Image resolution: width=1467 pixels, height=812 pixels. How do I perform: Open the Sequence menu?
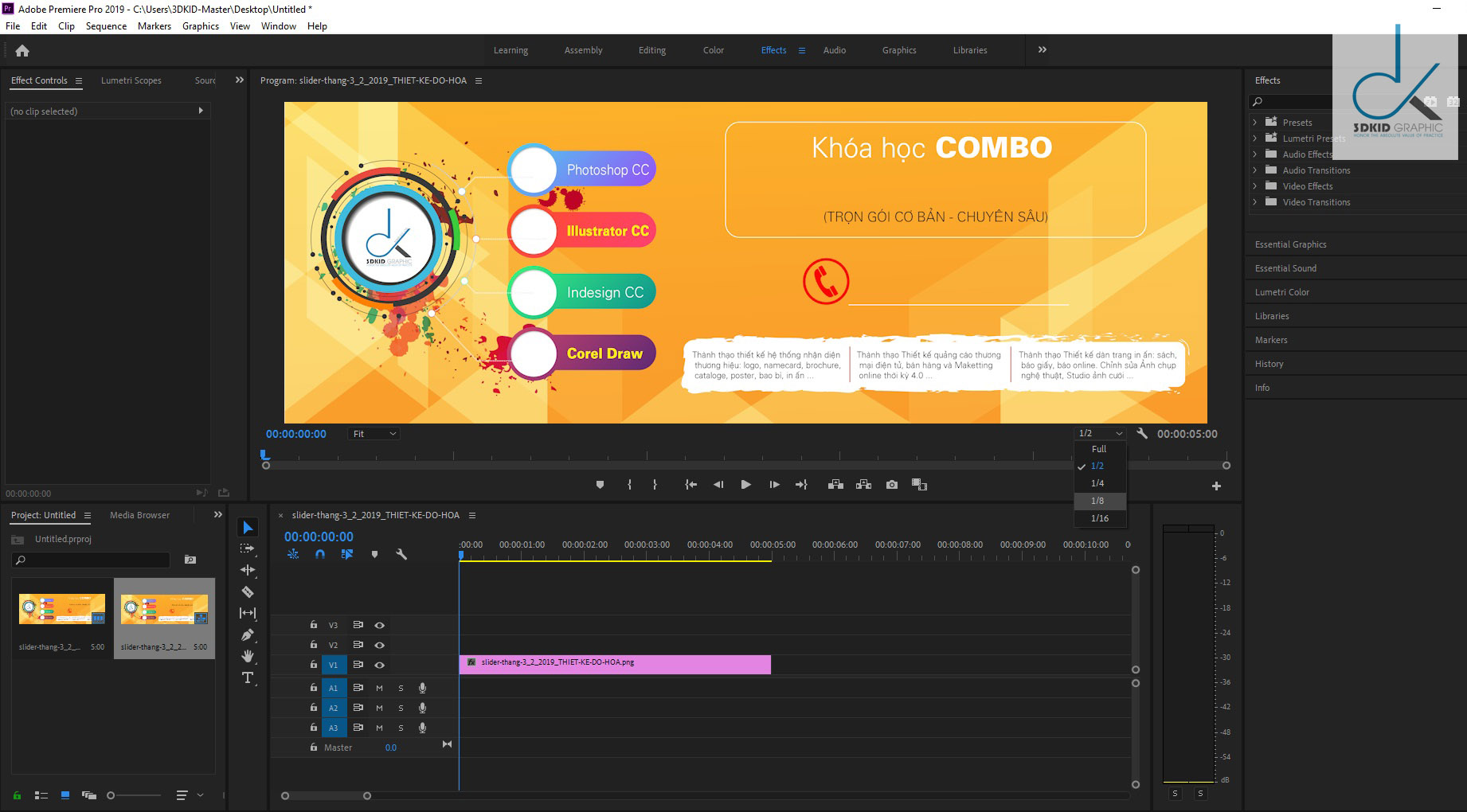coord(106,26)
